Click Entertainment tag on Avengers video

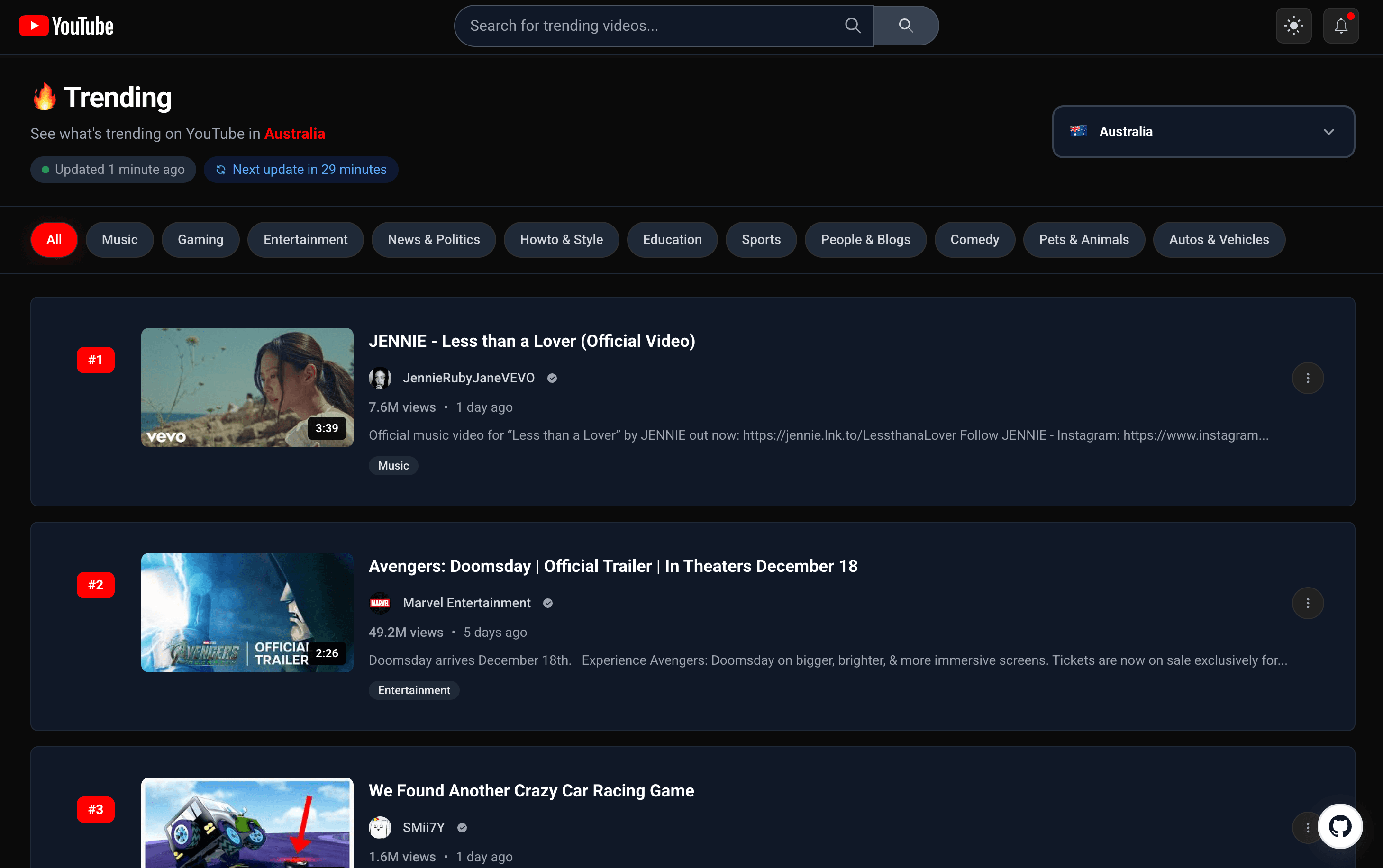(414, 690)
